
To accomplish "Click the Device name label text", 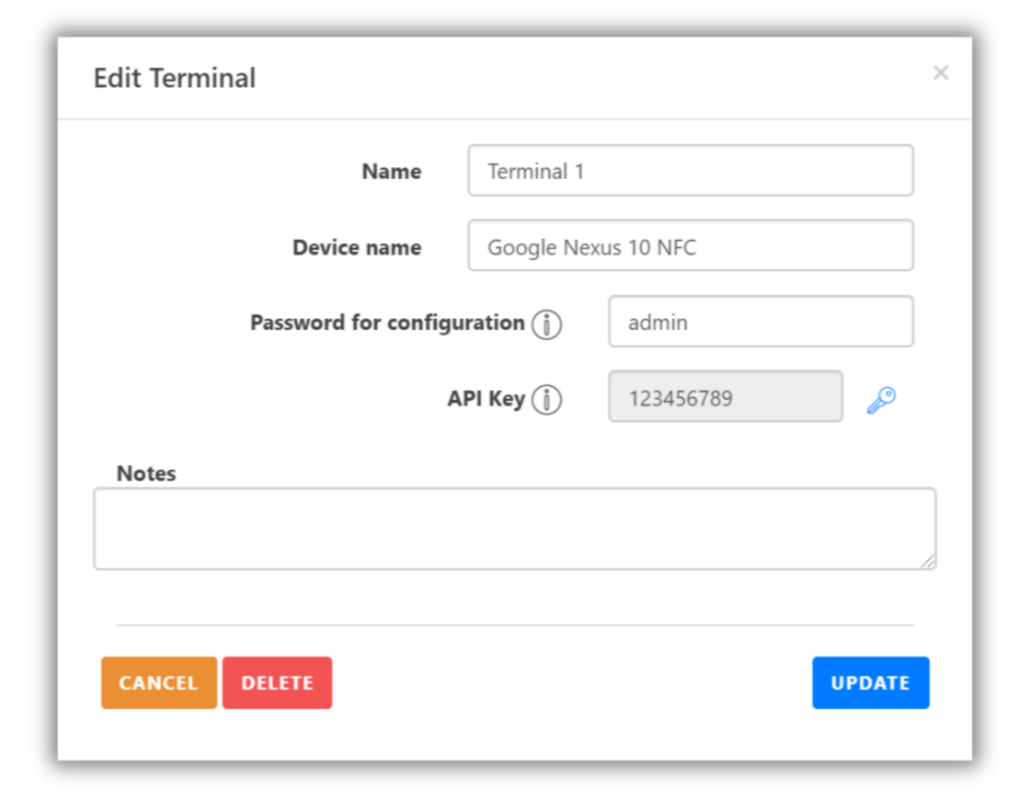I will pyautogui.click(x=357, y=248).
